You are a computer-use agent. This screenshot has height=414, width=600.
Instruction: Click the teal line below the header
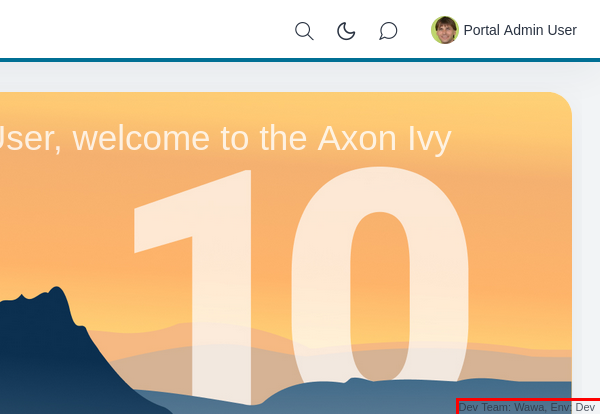pos(300,60)
